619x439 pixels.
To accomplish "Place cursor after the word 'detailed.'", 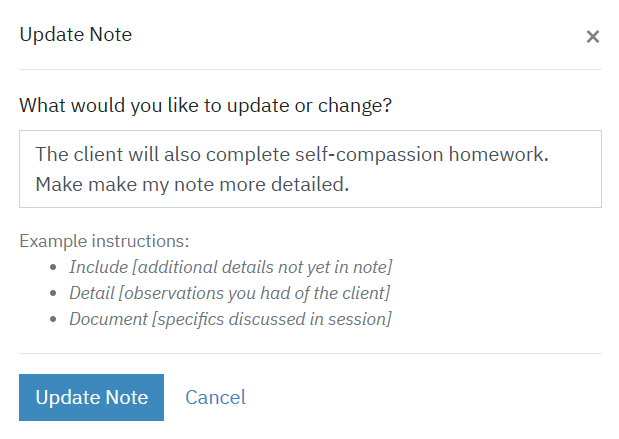I will pyautogui.click(x=350, y=184).
